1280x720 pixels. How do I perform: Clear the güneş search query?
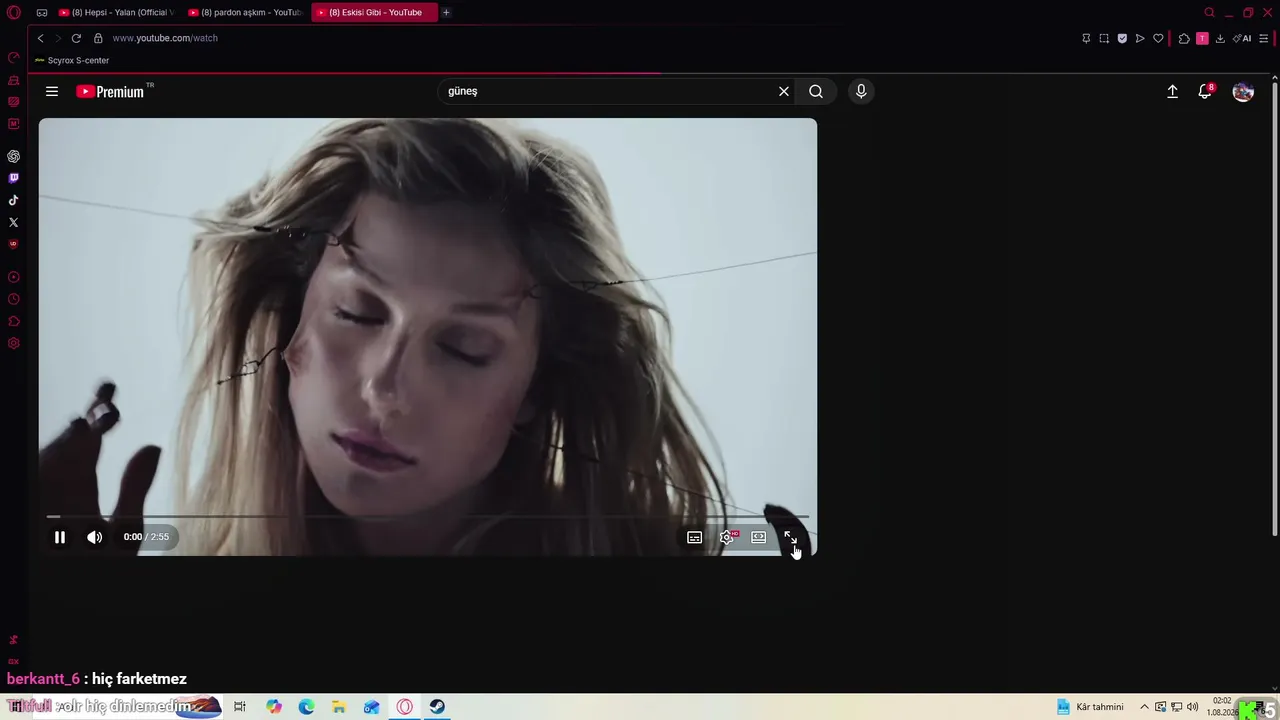[784, 91]
